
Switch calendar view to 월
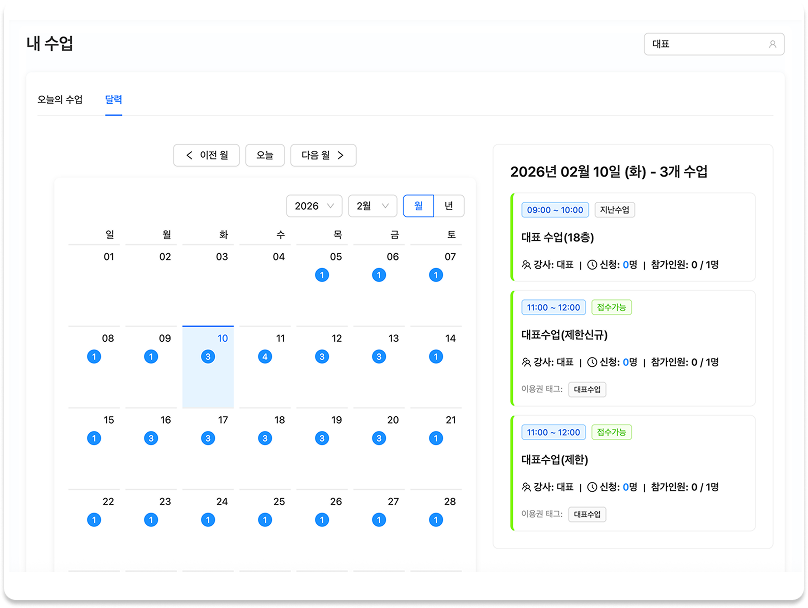tap(420, 205)
